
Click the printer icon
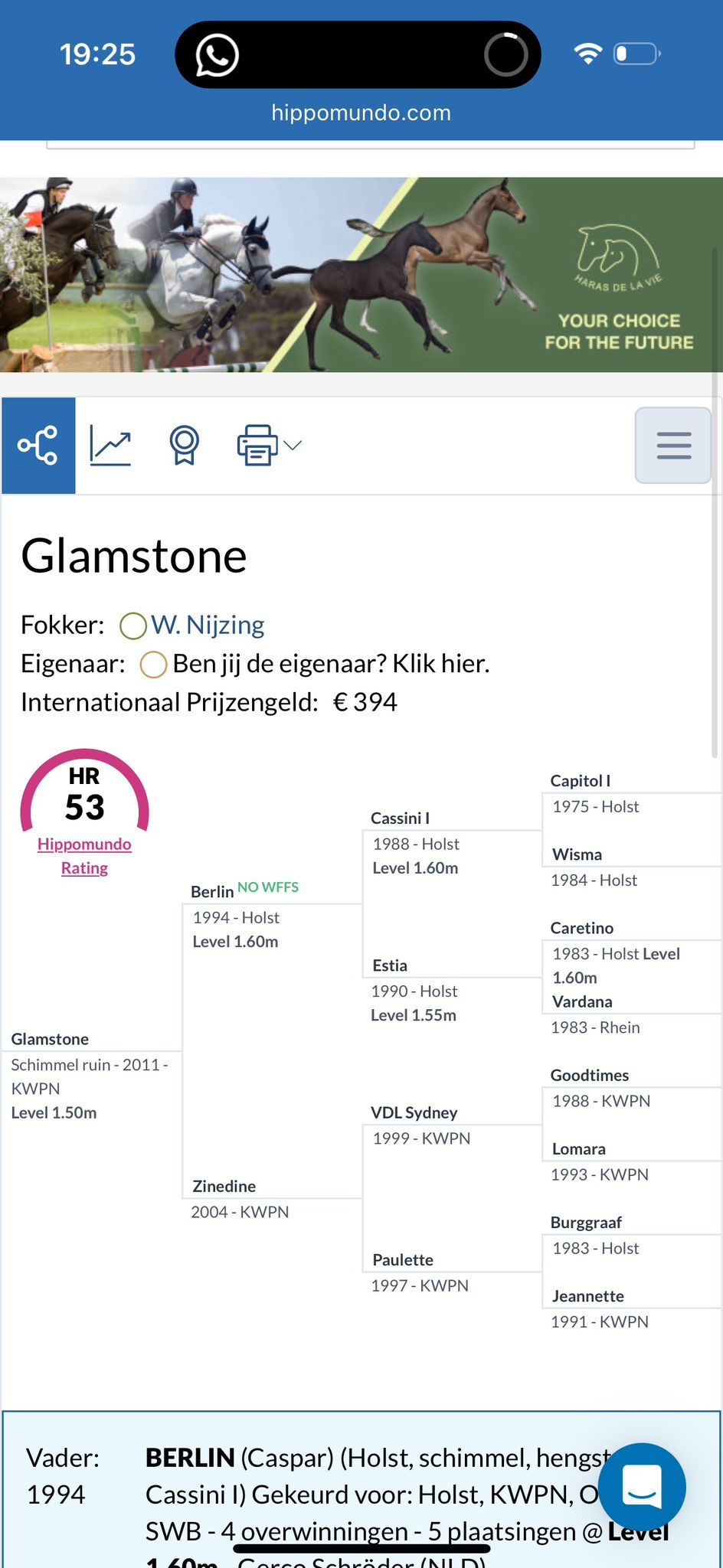257,445
